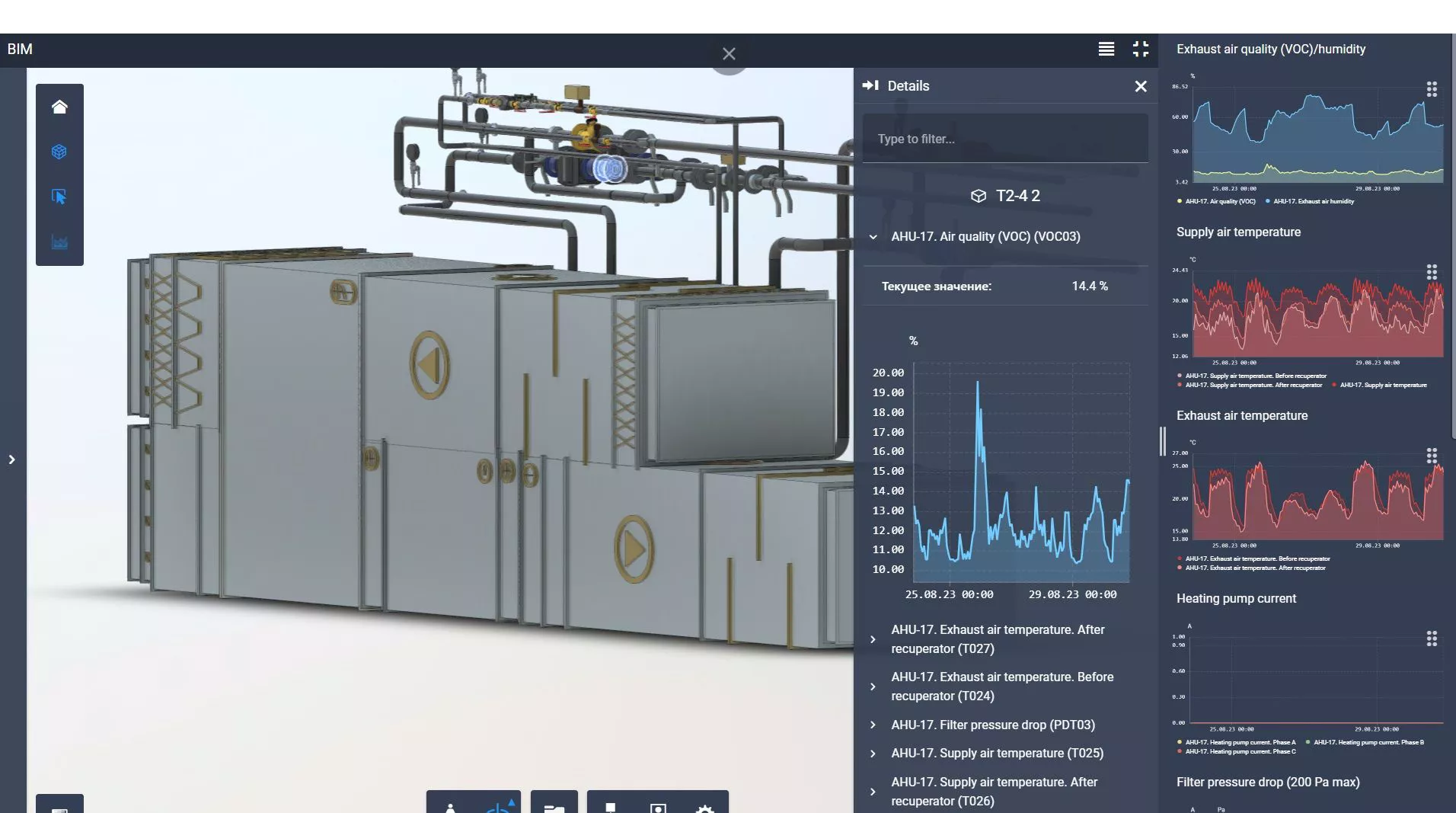Expand AHU-17 Supply air temperature (T025)
1456x813 pixels.
873,754
